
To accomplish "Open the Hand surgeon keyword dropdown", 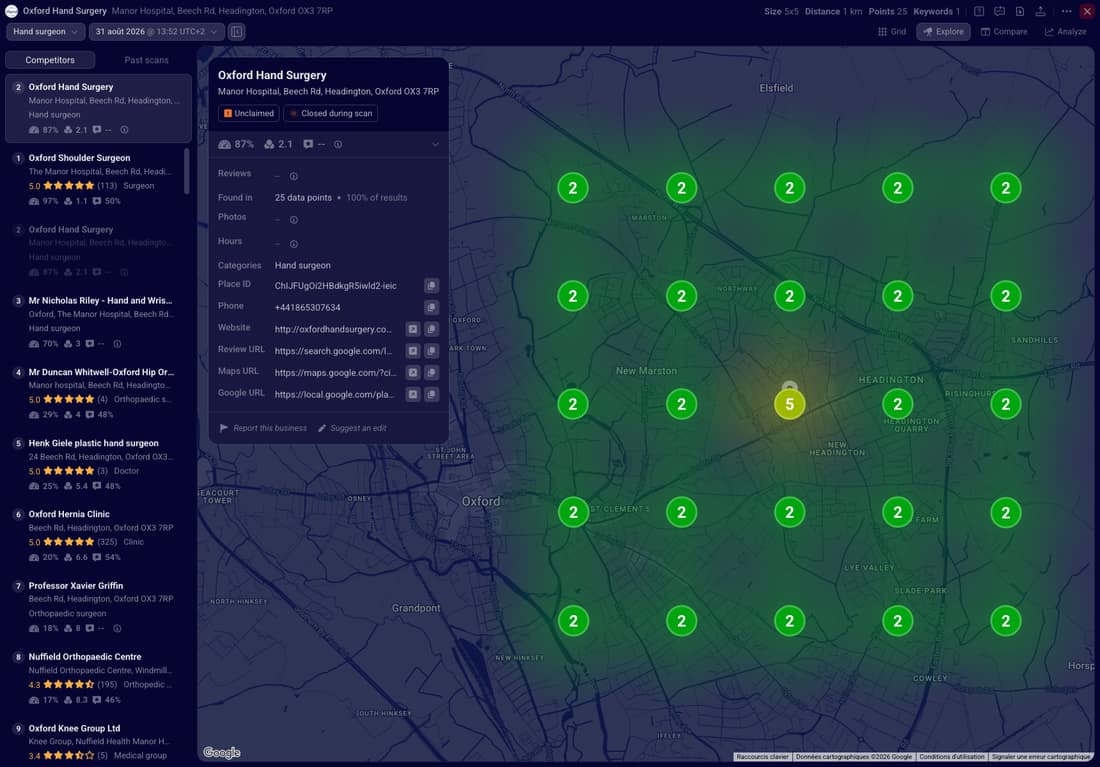I will click(x=46, y=32).
